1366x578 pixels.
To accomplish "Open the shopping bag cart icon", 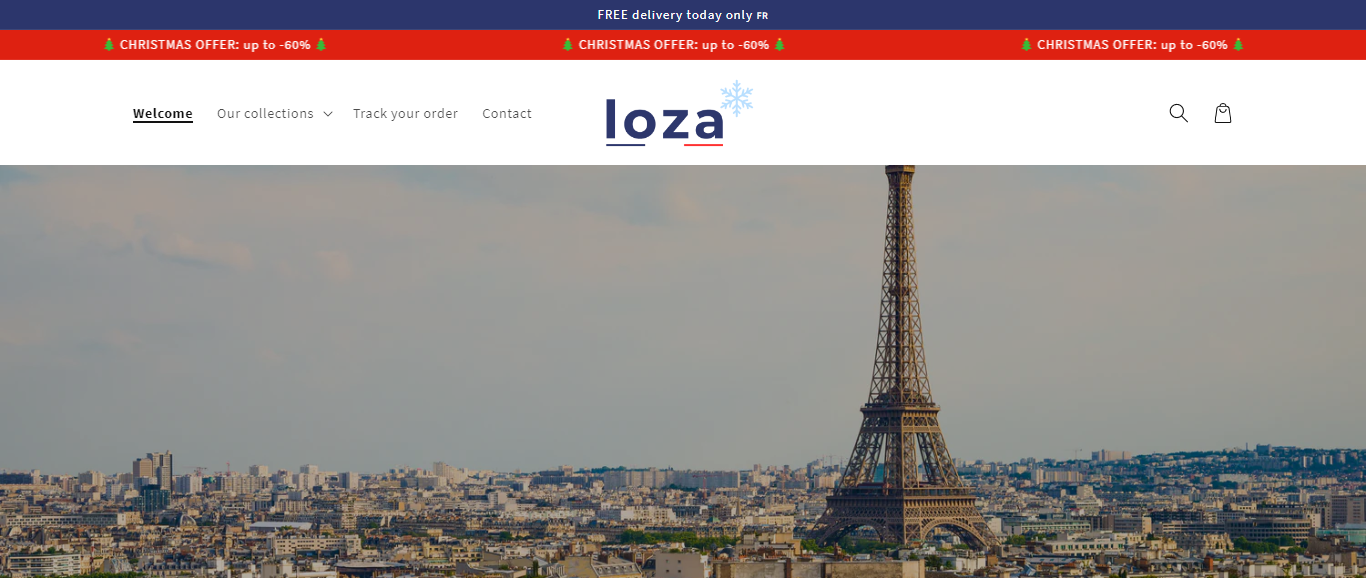I will [1222, 113].
